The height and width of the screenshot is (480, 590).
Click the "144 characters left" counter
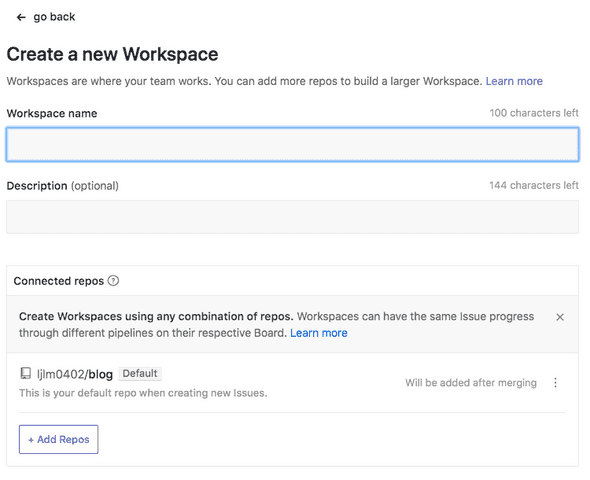[534, 185]
